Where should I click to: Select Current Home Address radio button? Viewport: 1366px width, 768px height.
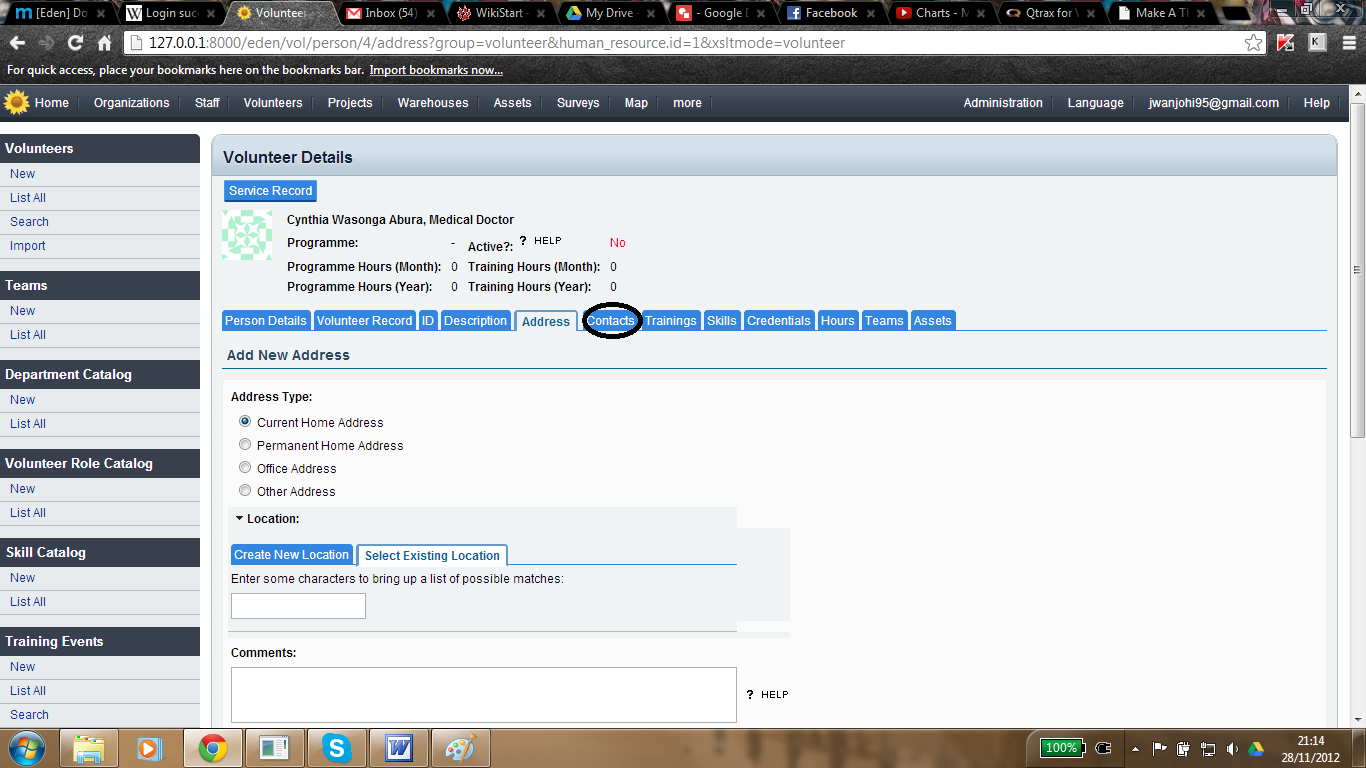tap(245, 422)
